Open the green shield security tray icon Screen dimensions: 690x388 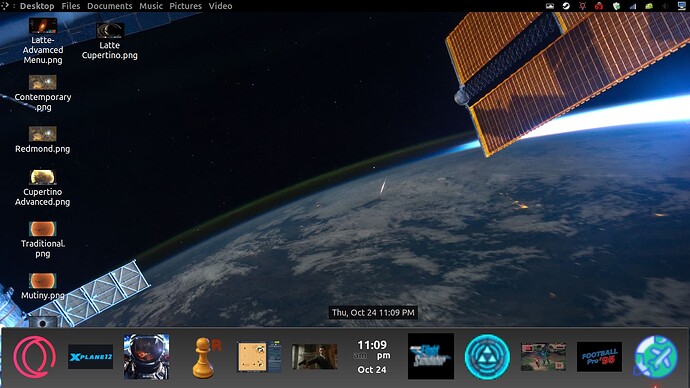(617, 6)
